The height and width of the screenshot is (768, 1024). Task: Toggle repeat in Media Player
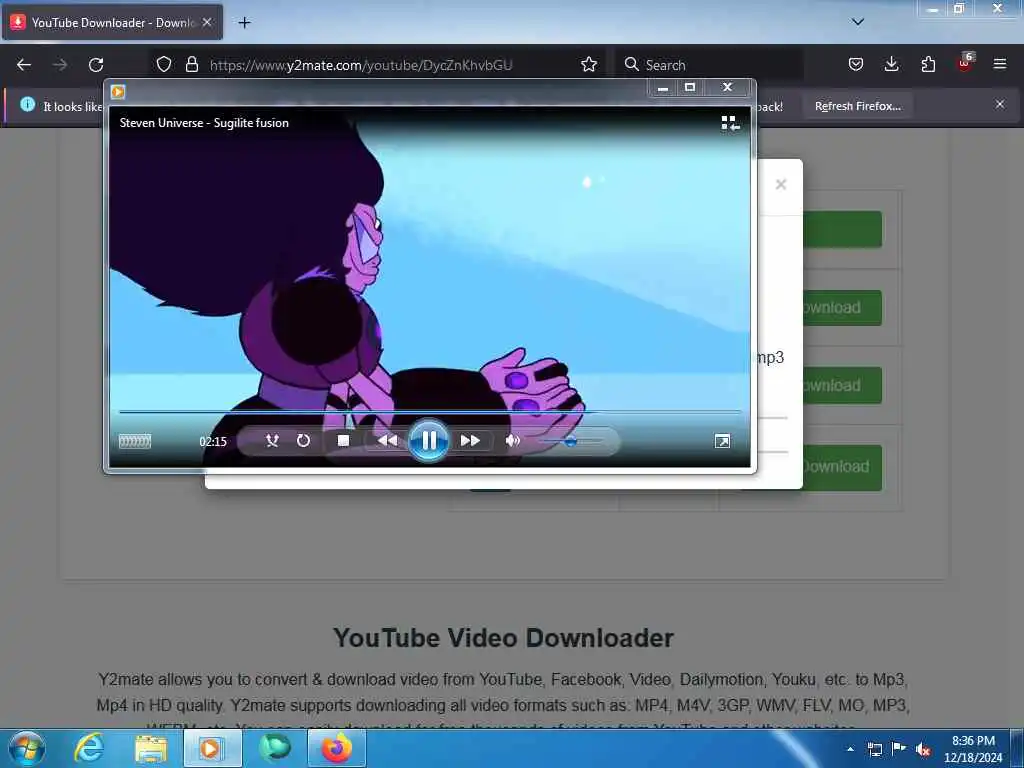pyautogui.click(x=303, y=441)
